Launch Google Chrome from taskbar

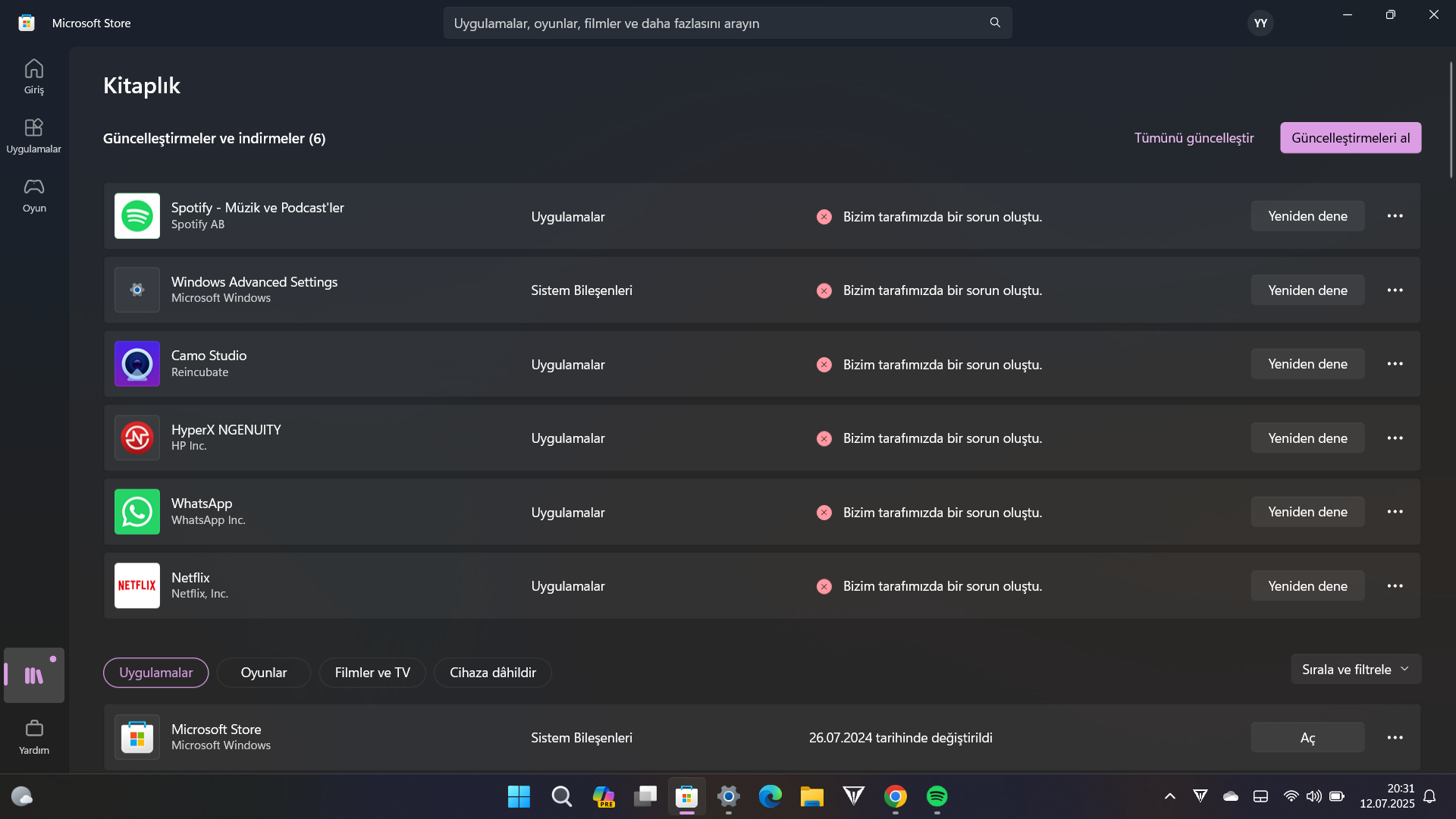[x=895, y=796]
